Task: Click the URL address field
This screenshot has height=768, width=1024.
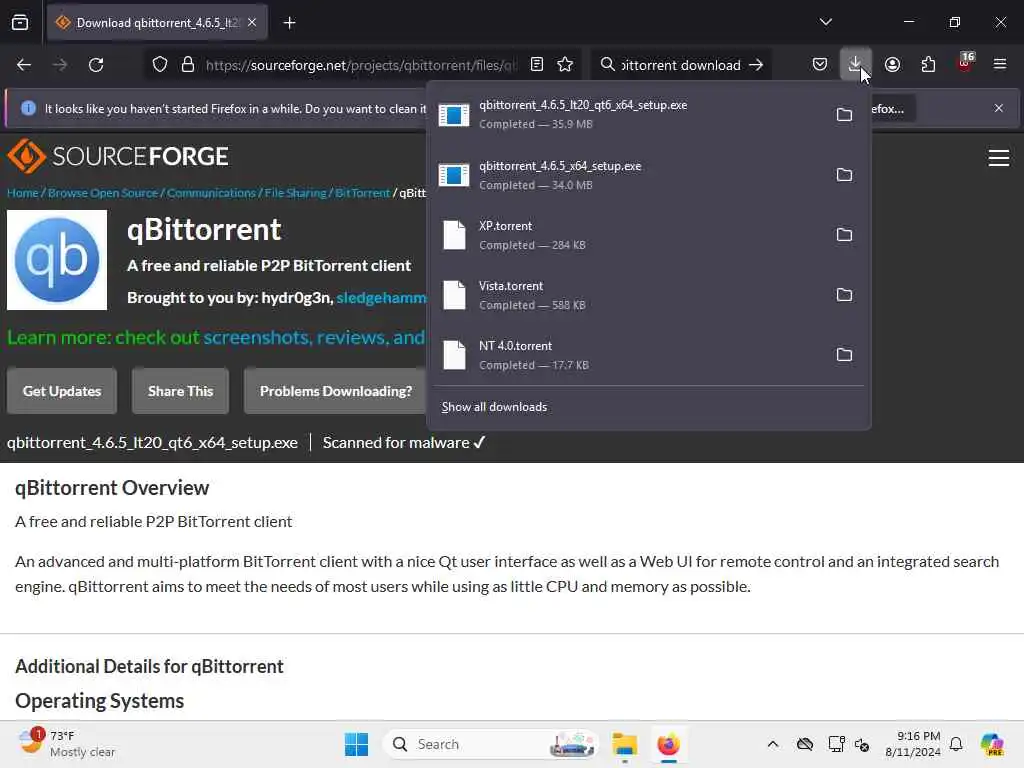Action: (x=361, y=65)
